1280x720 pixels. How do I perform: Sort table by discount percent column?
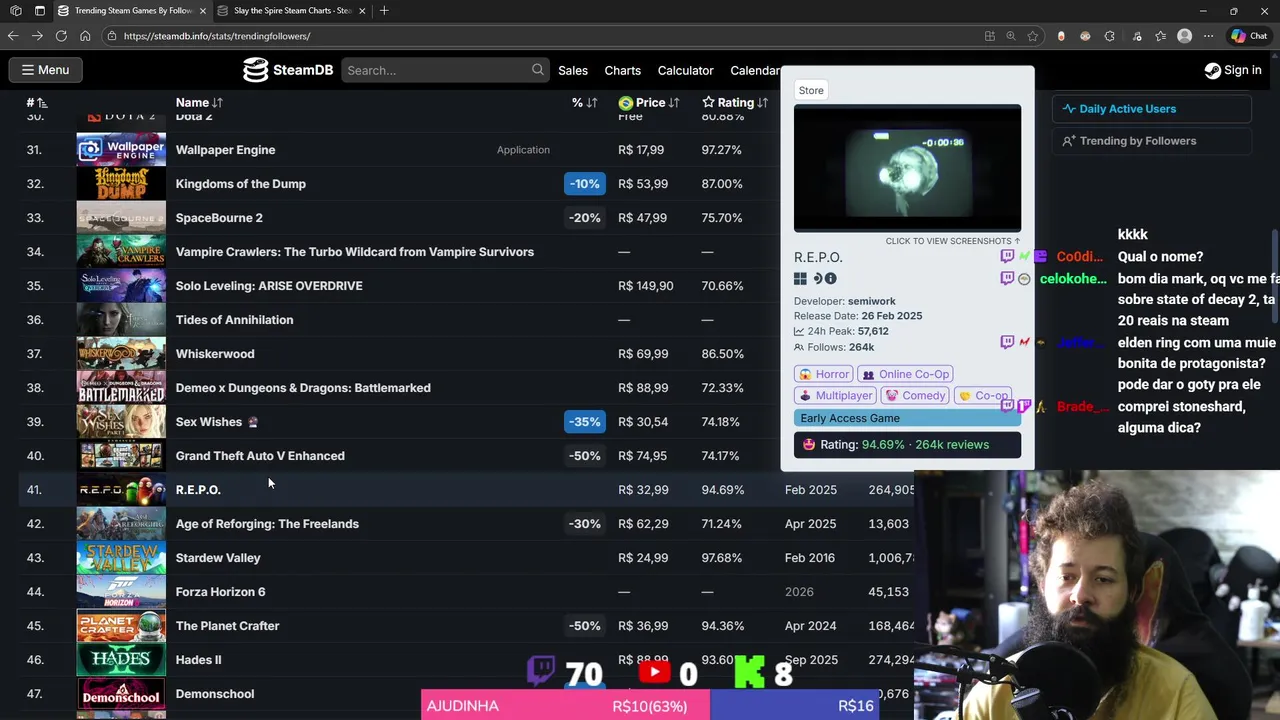point(584,102)
